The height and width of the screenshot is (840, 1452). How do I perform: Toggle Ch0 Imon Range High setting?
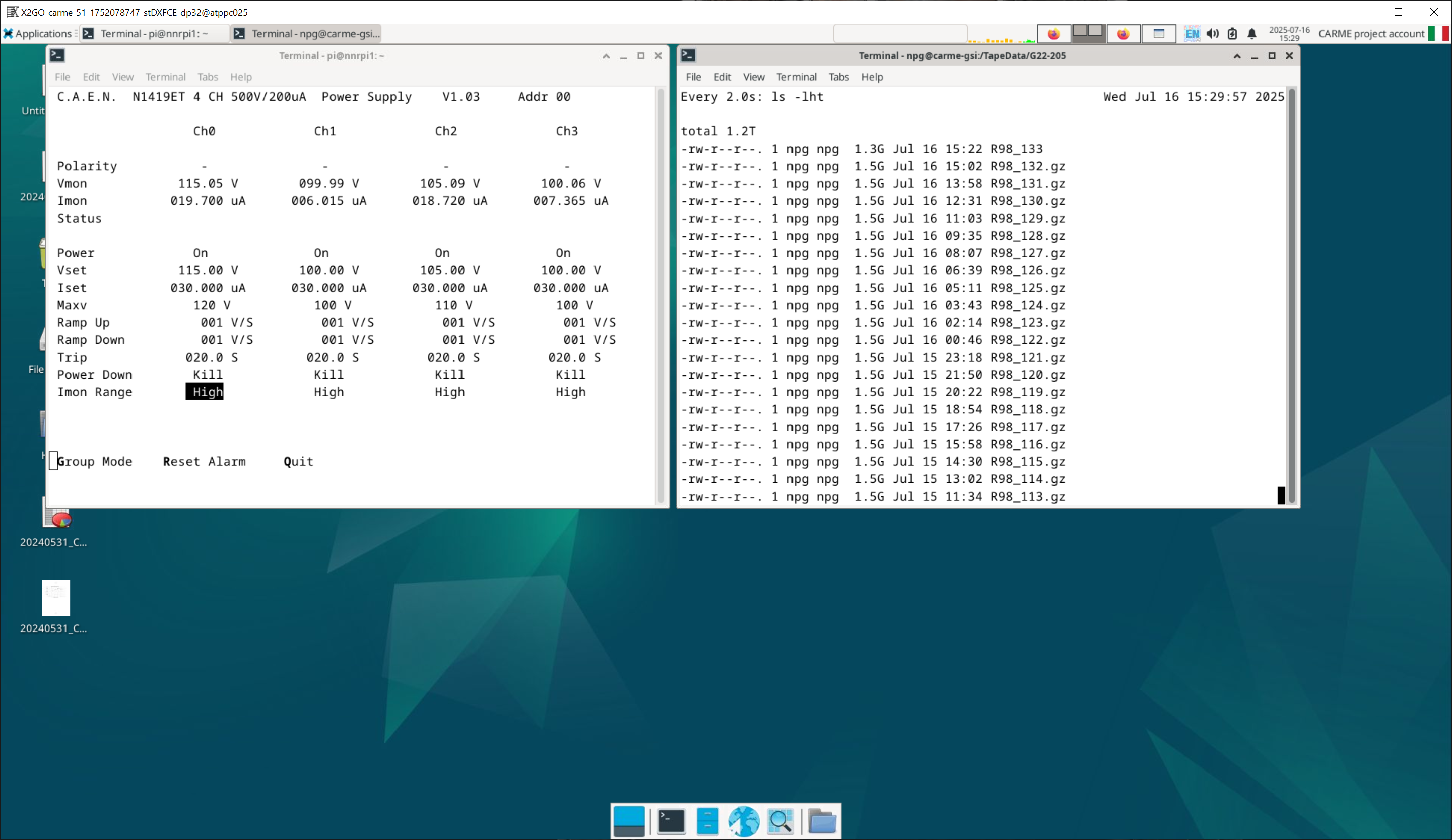point(205,392)
